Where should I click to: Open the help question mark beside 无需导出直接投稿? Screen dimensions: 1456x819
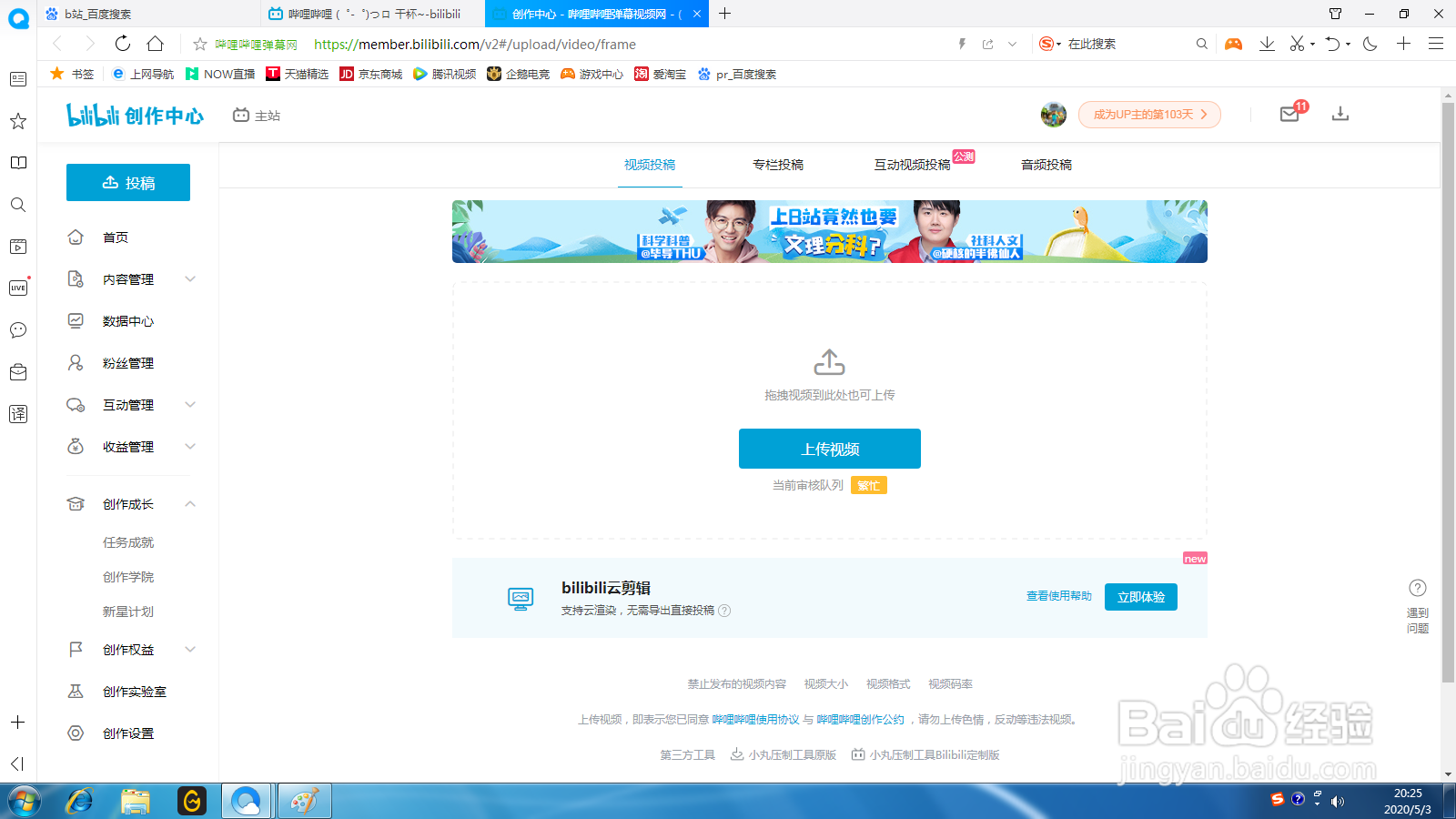click(724, 611)
